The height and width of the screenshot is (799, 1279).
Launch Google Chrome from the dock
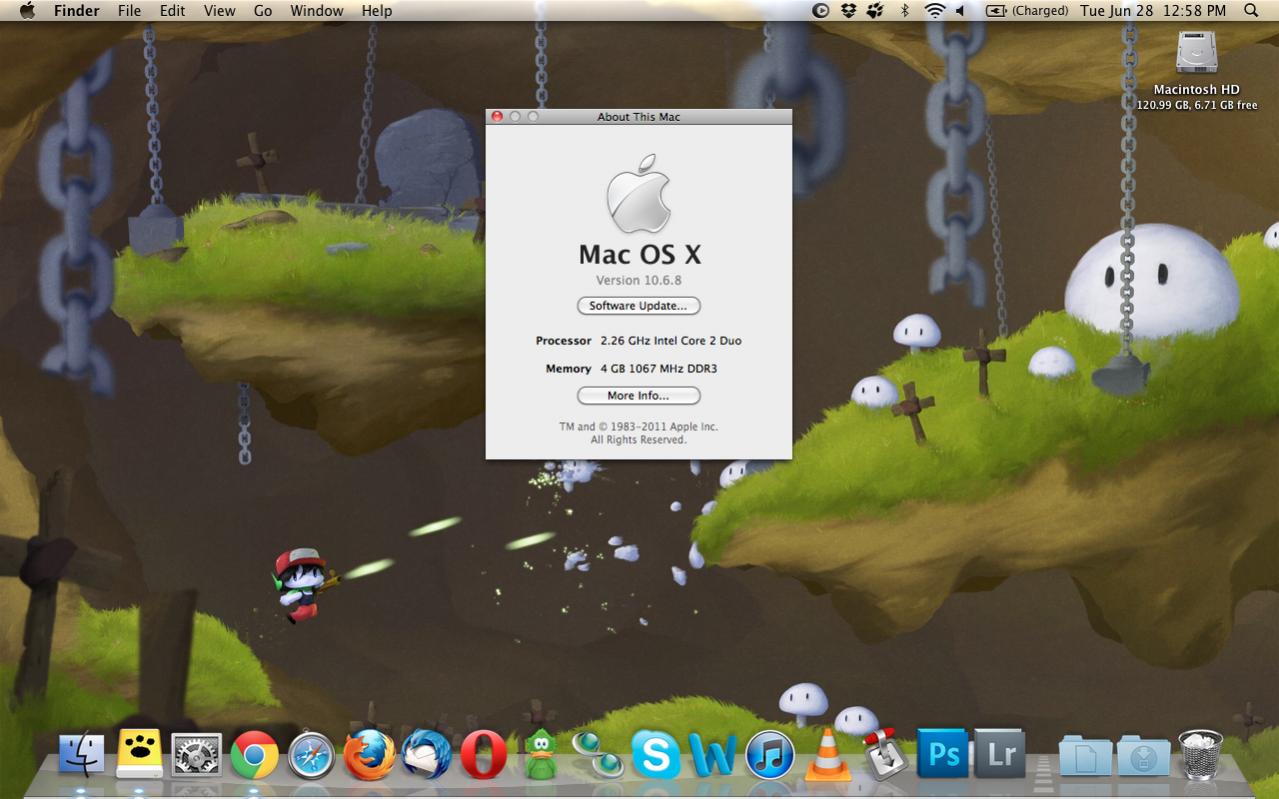(x=254, y=755)
